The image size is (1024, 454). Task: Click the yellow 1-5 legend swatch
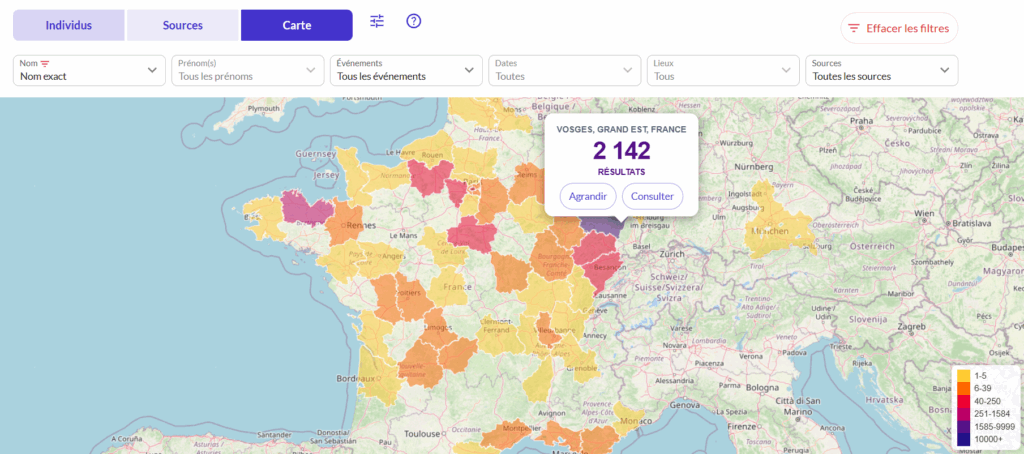963,375
